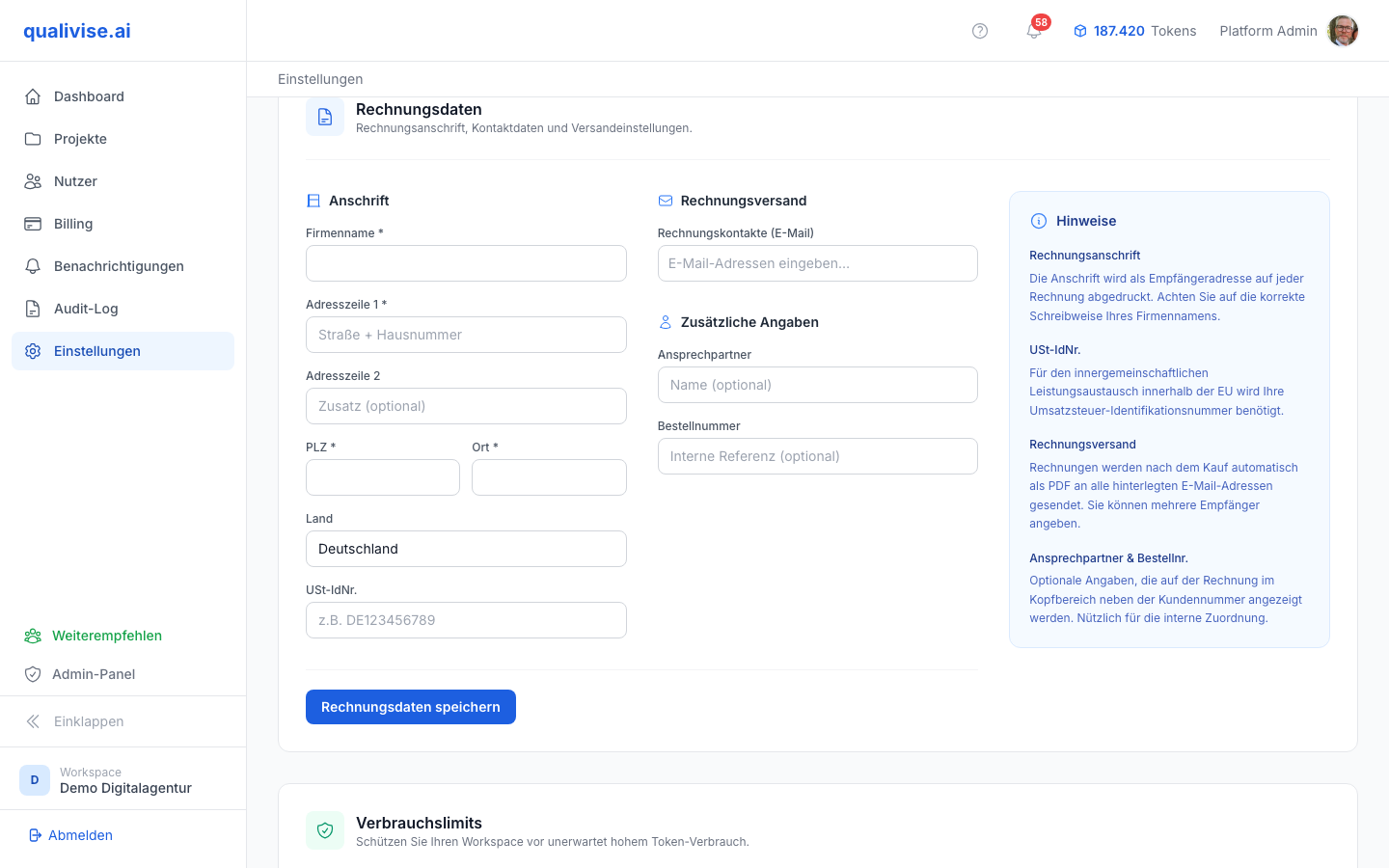Click the Rechnungsversand envelope icon

click(x=666, y=201)
